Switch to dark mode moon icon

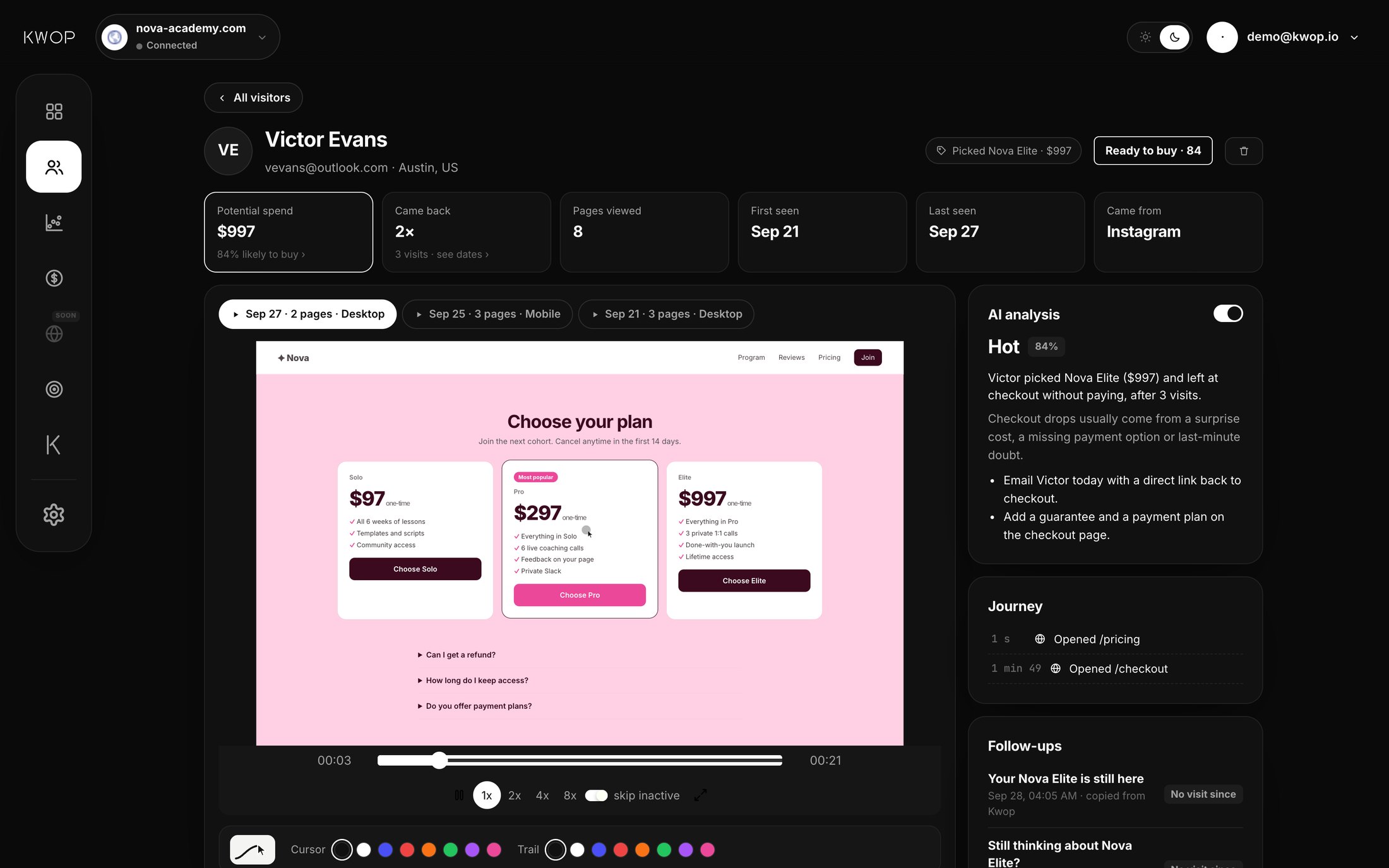(1174, 37)
